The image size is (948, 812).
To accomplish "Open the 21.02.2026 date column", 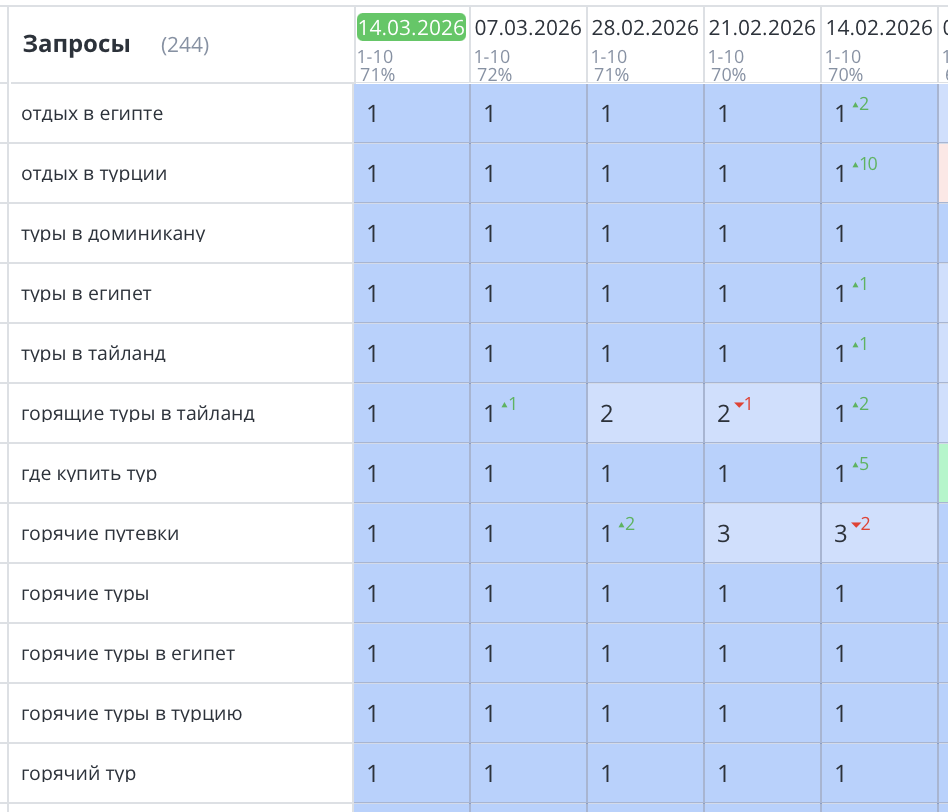I will [x=762, y=27].
